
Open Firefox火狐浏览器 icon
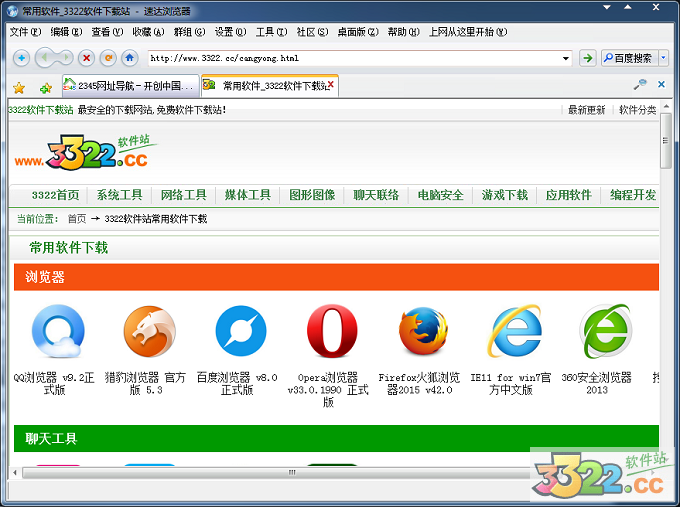click(x=423, y=331)
